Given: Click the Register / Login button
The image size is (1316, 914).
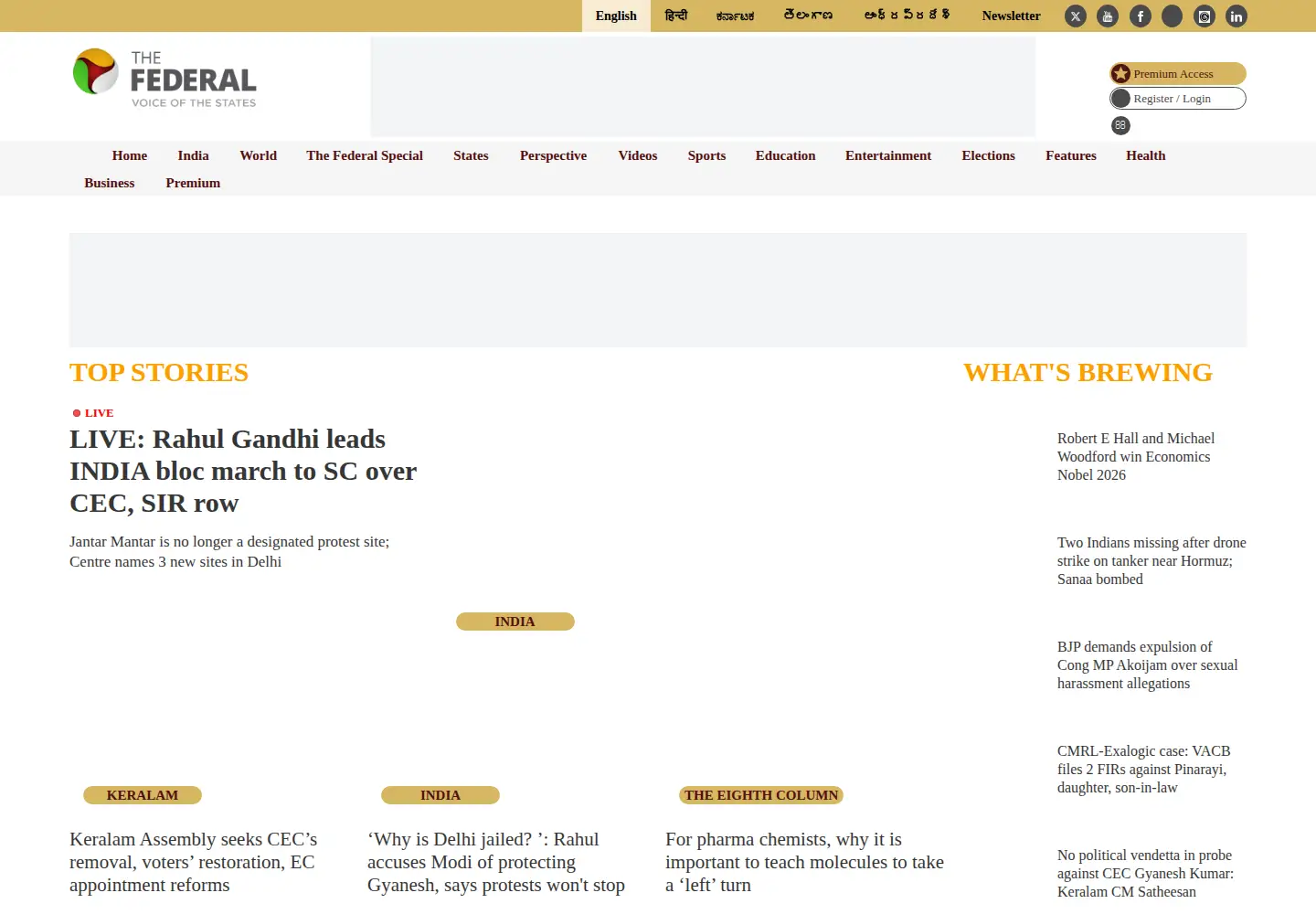Looking at the screenshot, I should (x=1178, y=99).
